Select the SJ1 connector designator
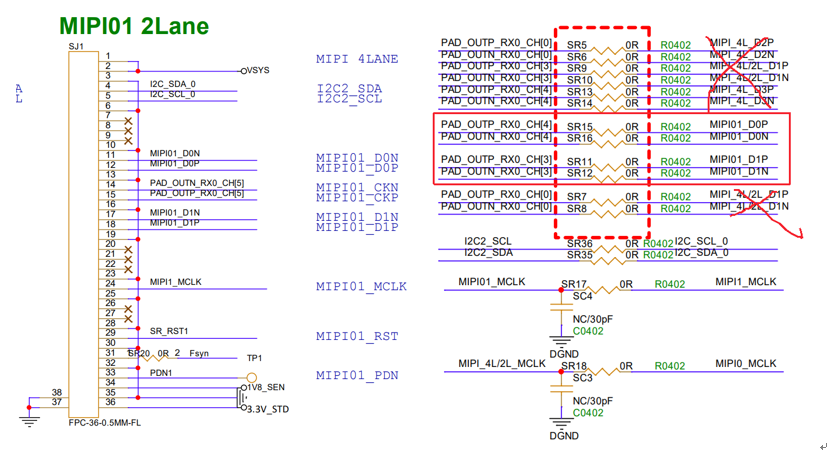This screenshot has width=831, height=456. coord(76,47)
